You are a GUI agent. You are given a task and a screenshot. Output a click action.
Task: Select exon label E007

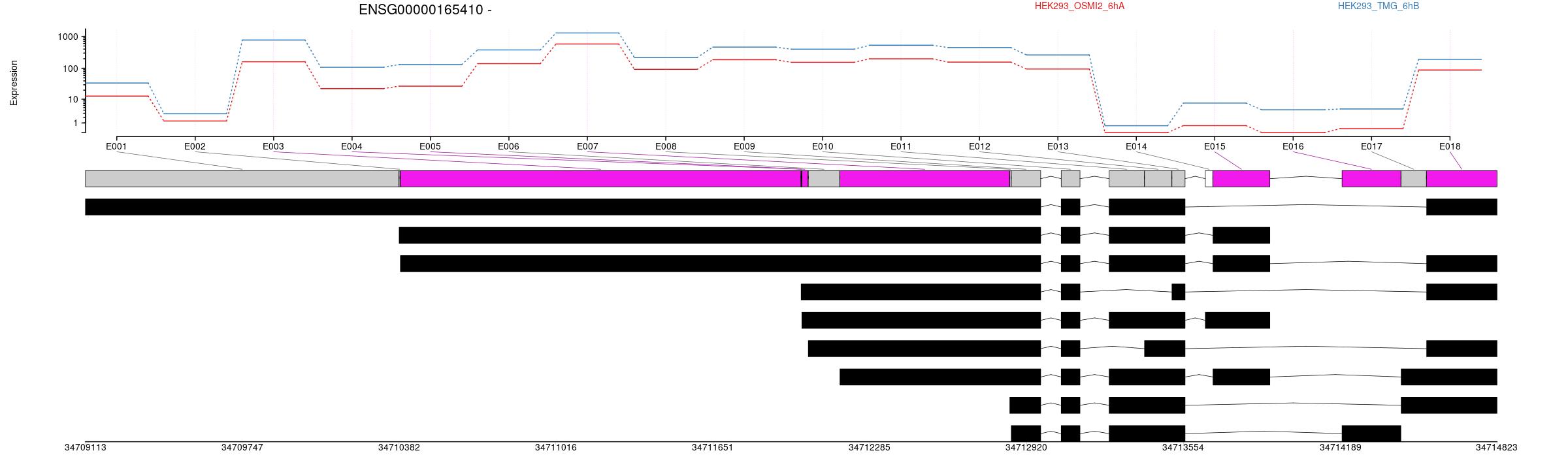587,146
